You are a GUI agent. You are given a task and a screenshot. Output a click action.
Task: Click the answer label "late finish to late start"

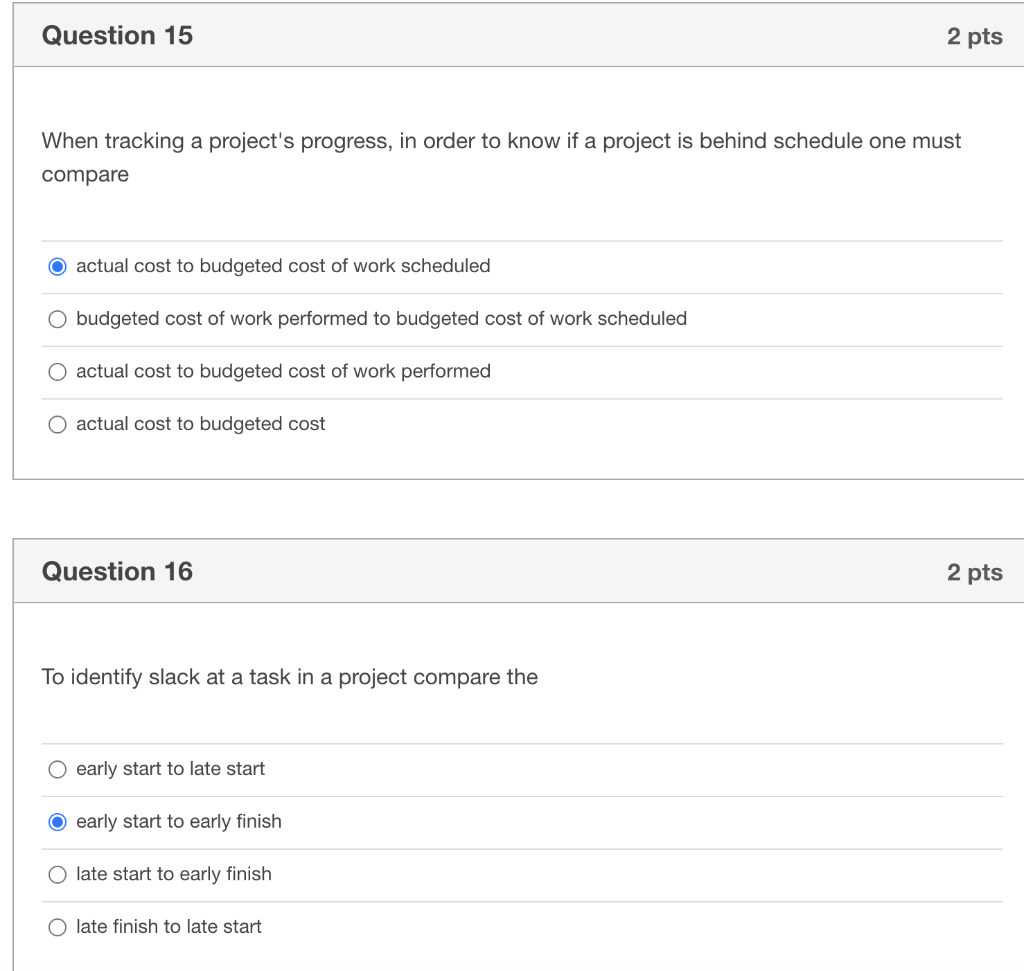pyautogui.click(x=169, y=927)
